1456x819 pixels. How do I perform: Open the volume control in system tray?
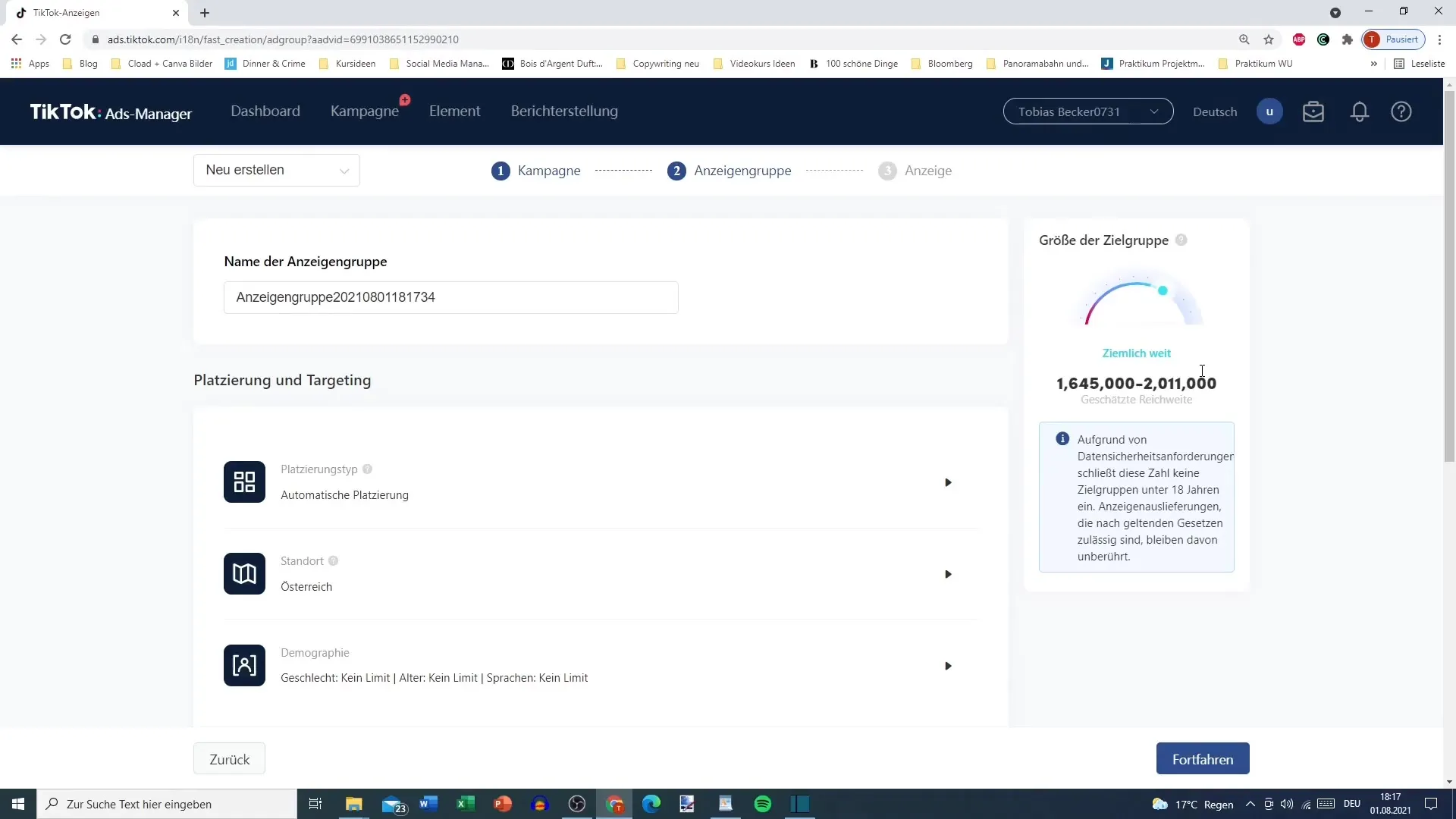coord(1287,804)
